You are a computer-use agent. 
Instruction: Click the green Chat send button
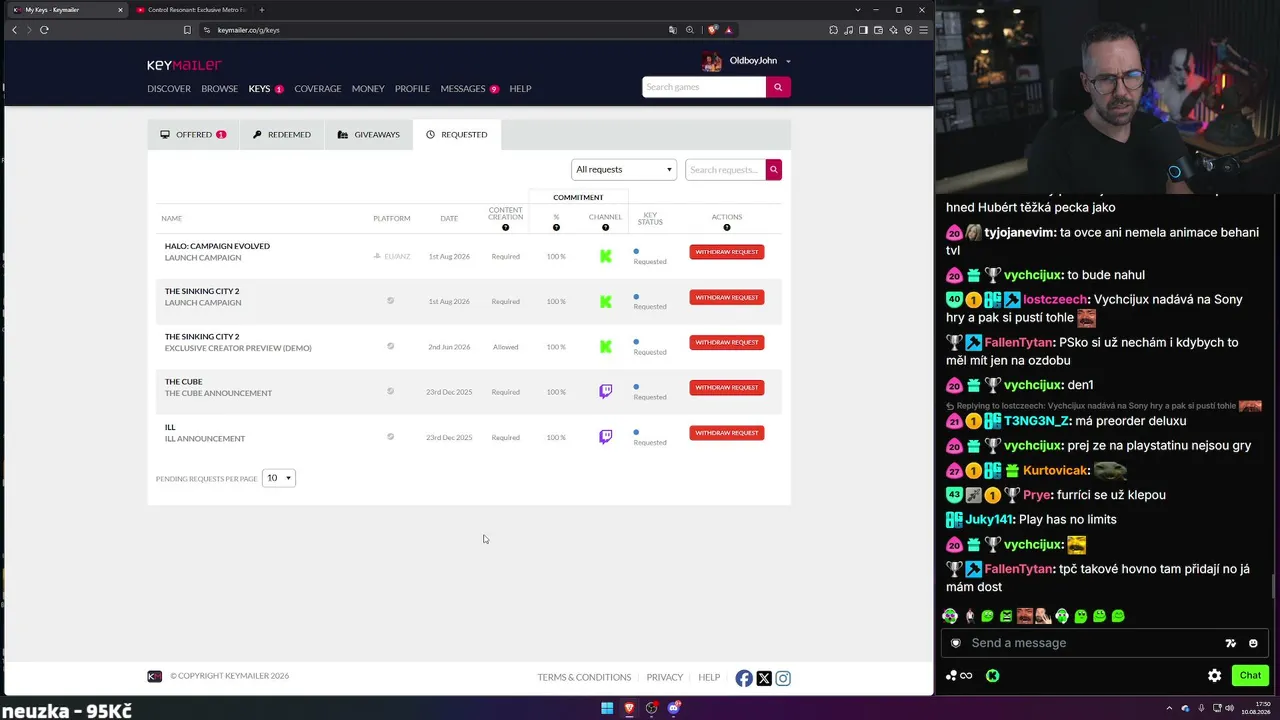(1250, 676)
